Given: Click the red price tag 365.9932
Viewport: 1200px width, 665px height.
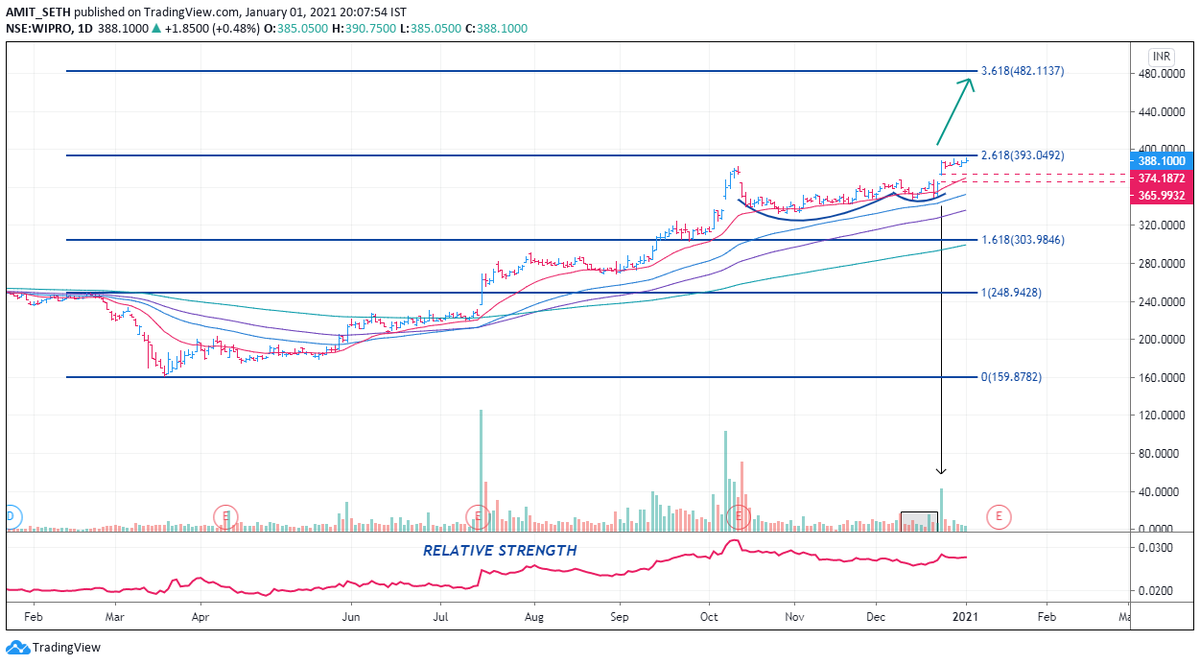Looking at the screenshot, I should point(1162,196).
